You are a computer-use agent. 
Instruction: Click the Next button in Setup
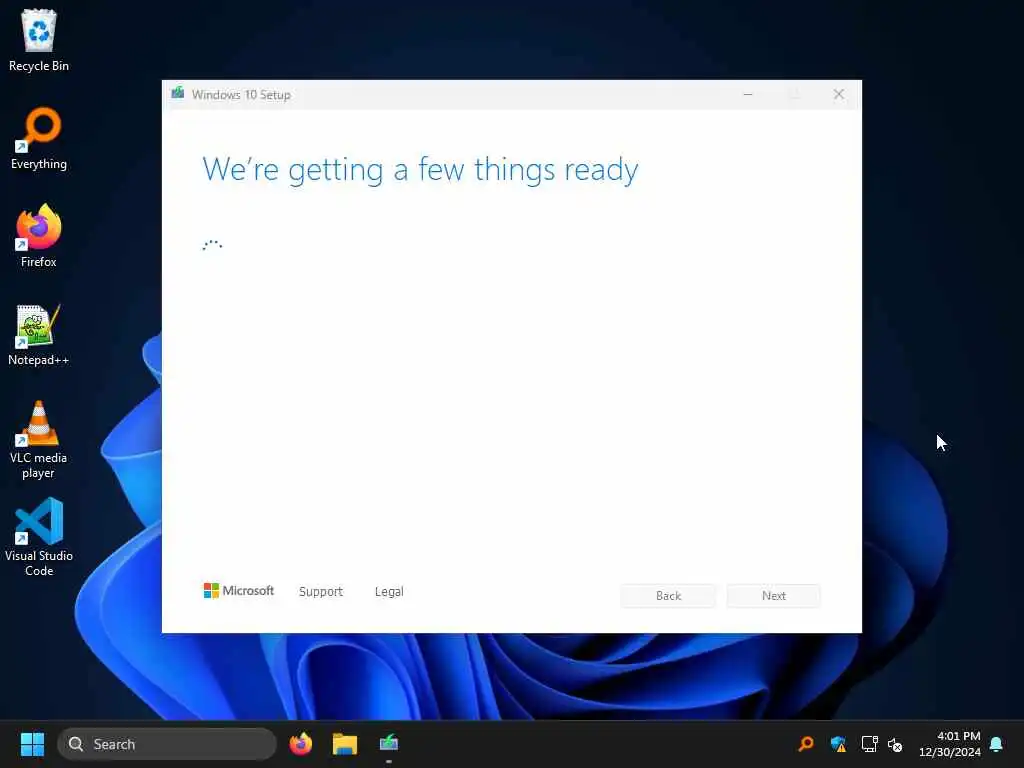[x=774, y=596]
